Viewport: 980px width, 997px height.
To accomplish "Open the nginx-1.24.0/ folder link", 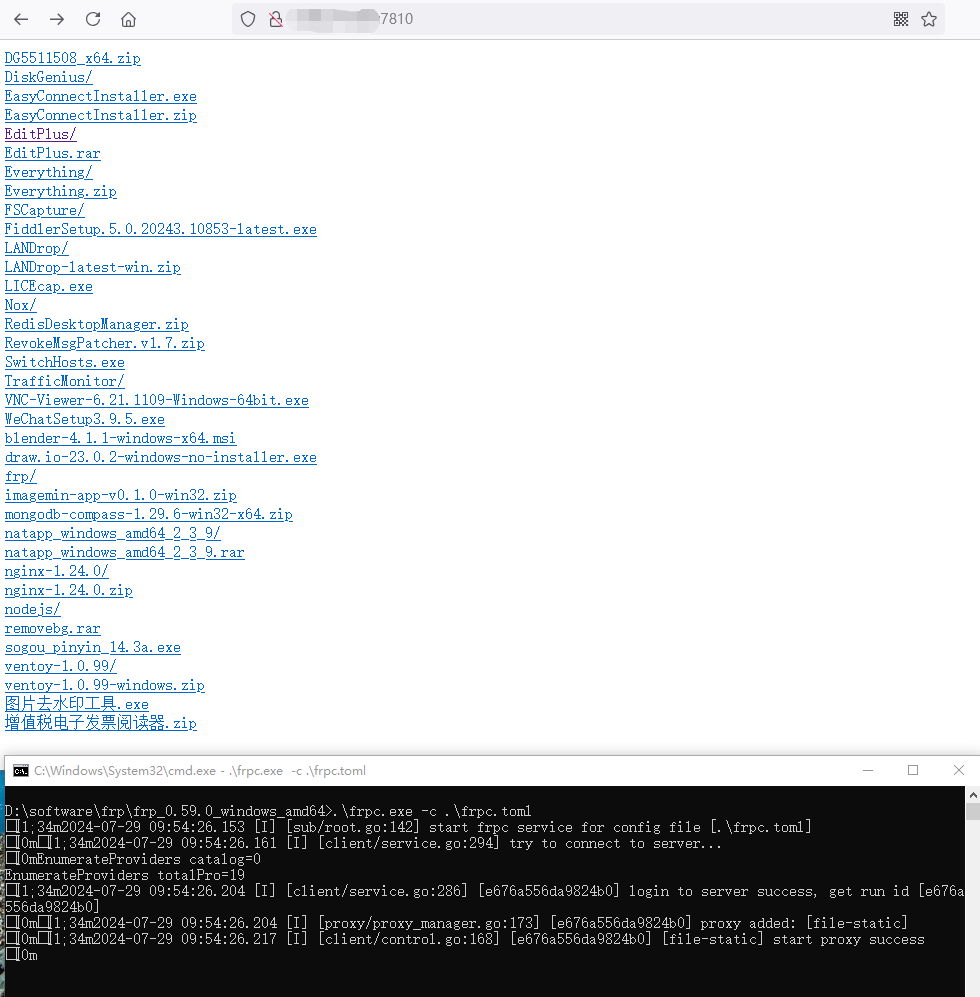I will (57, 572).
